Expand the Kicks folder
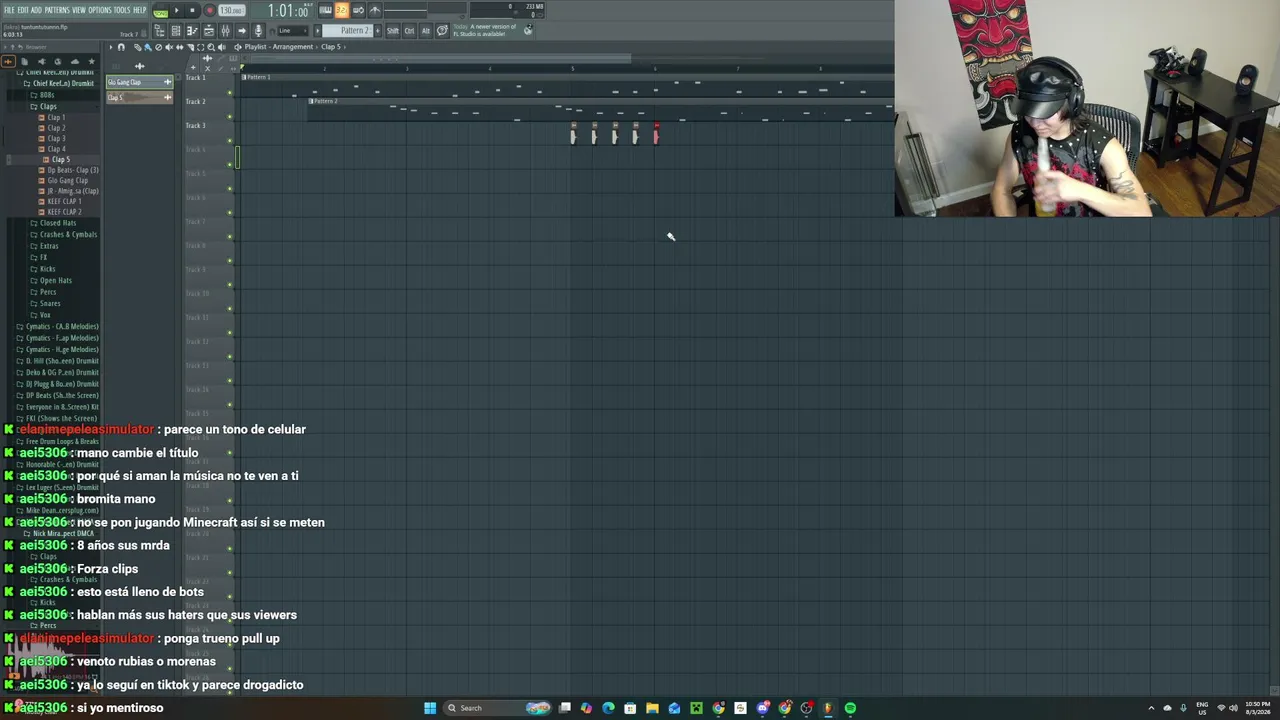Viewport: 1280px width, 720px height. click(x=45, y=269)
